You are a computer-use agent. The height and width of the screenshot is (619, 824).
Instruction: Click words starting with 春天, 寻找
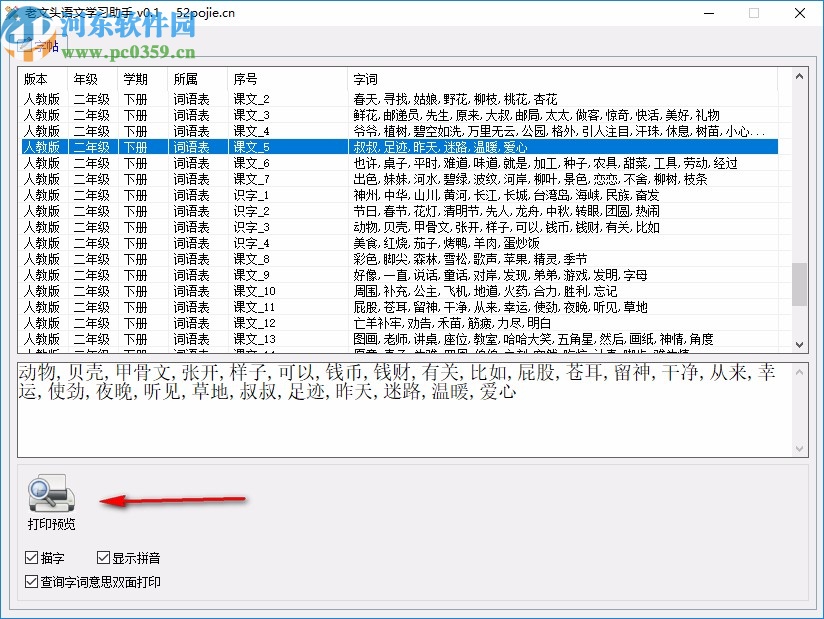coord(455,99)
